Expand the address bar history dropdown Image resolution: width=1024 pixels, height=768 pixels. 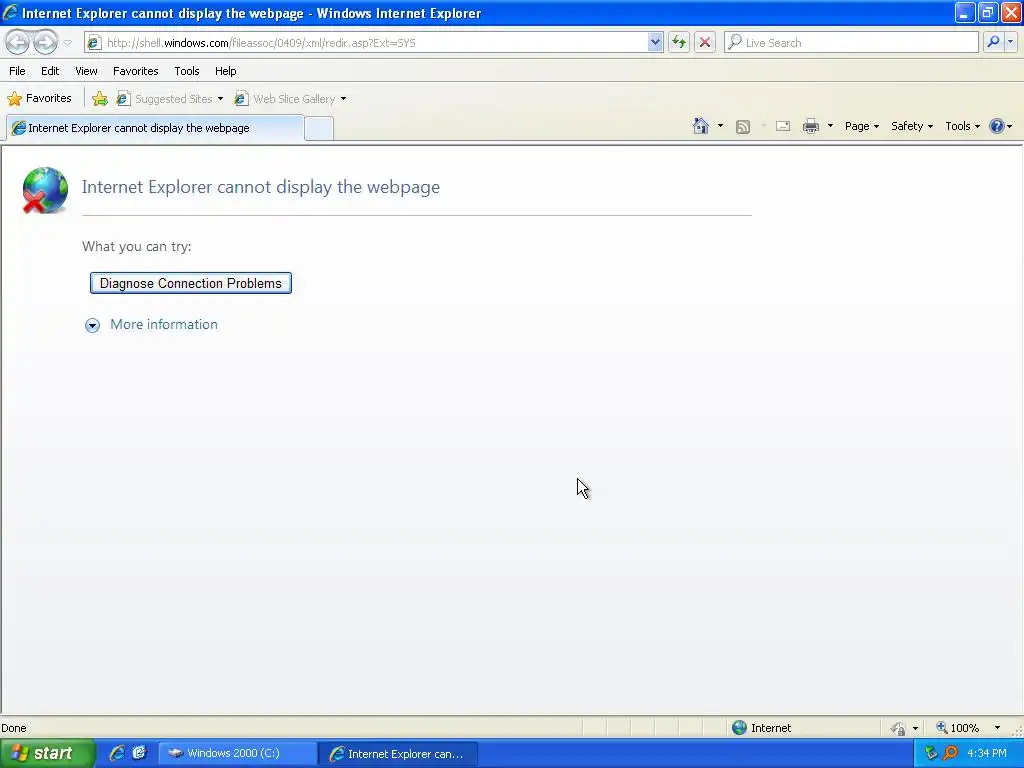pos(655,42)
